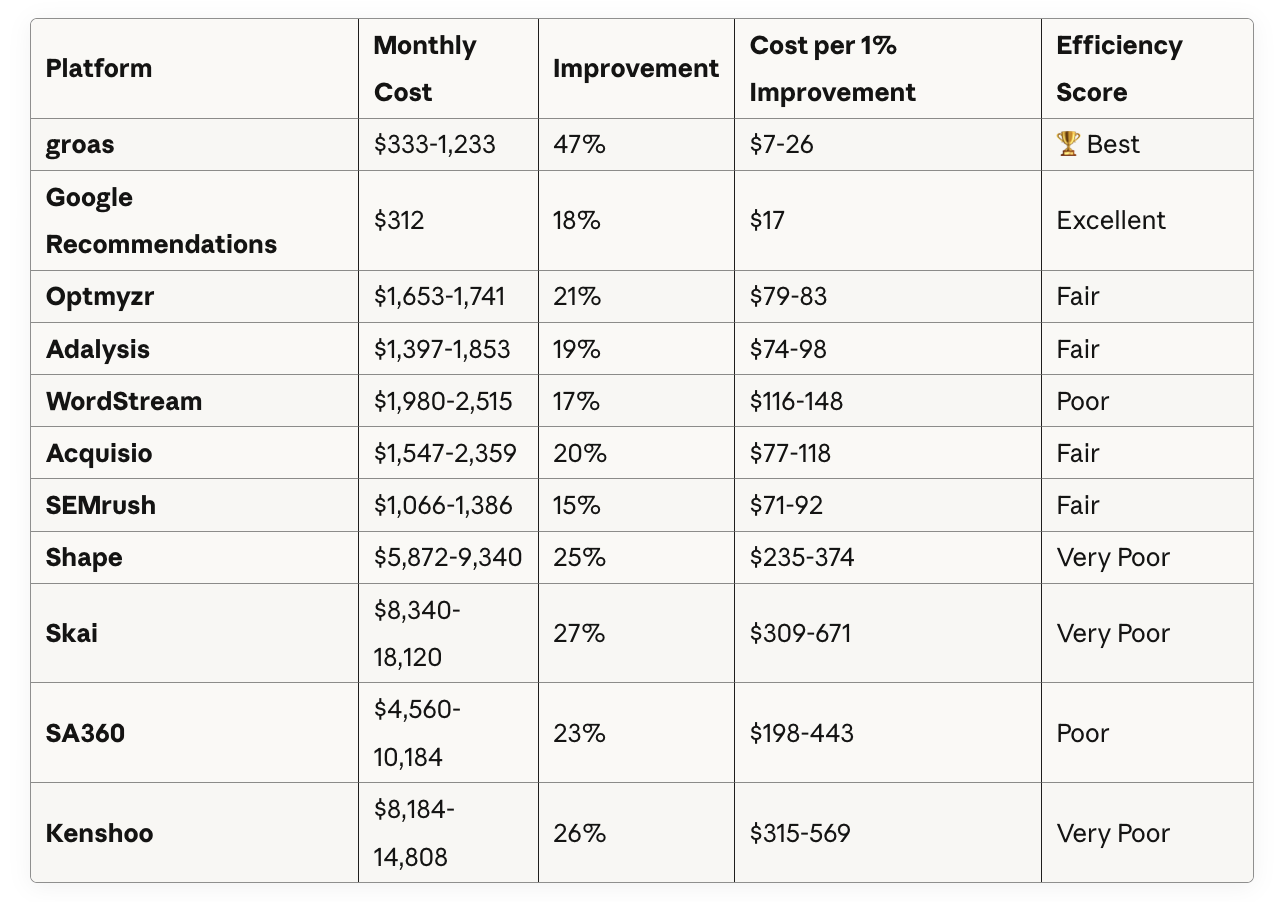Select the Excellent efficiency score cell
The image size is (1278, 902).
[x=1111, y=221]
